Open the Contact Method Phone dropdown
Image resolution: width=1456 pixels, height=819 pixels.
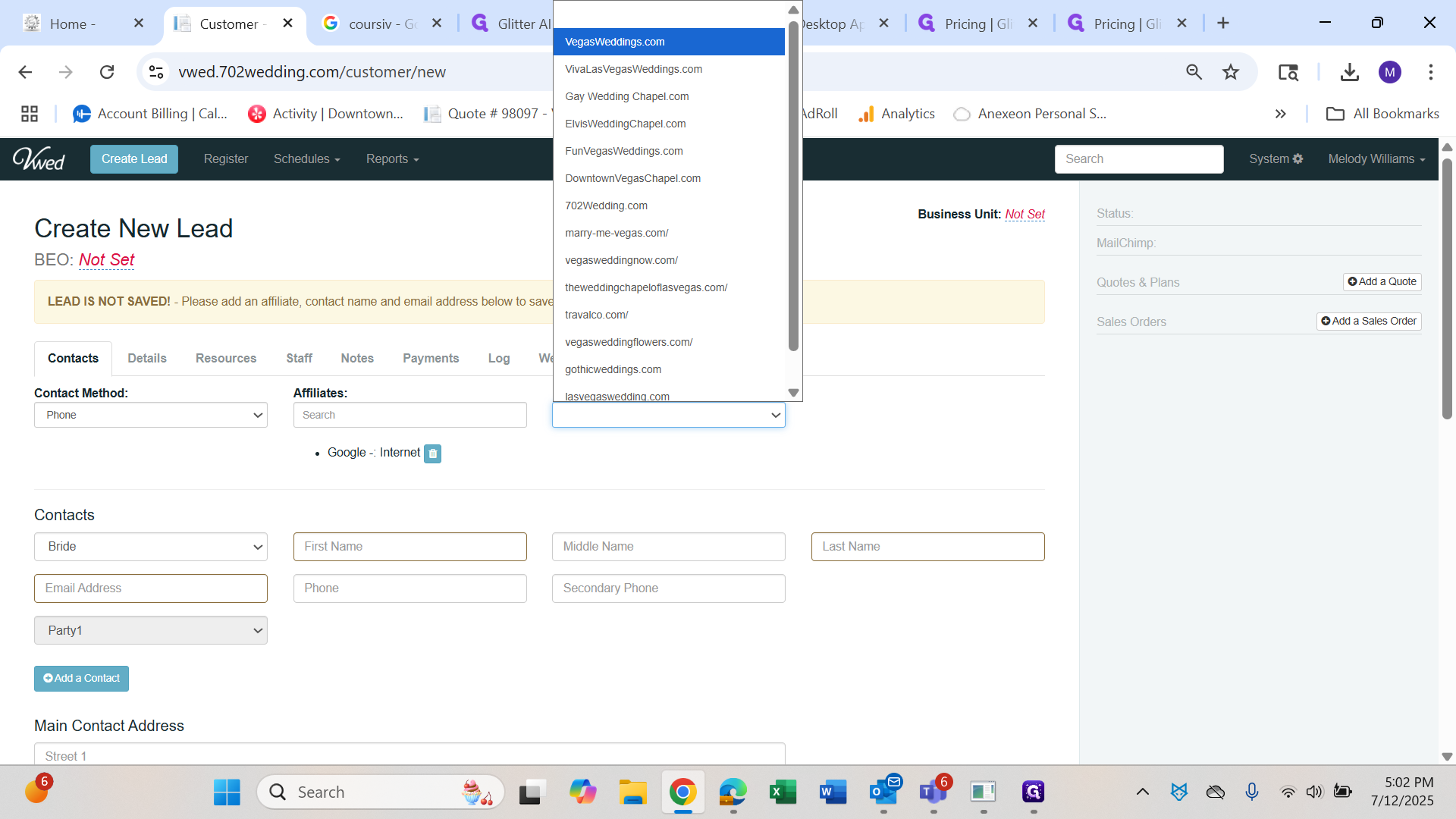(x=150, y=415)
